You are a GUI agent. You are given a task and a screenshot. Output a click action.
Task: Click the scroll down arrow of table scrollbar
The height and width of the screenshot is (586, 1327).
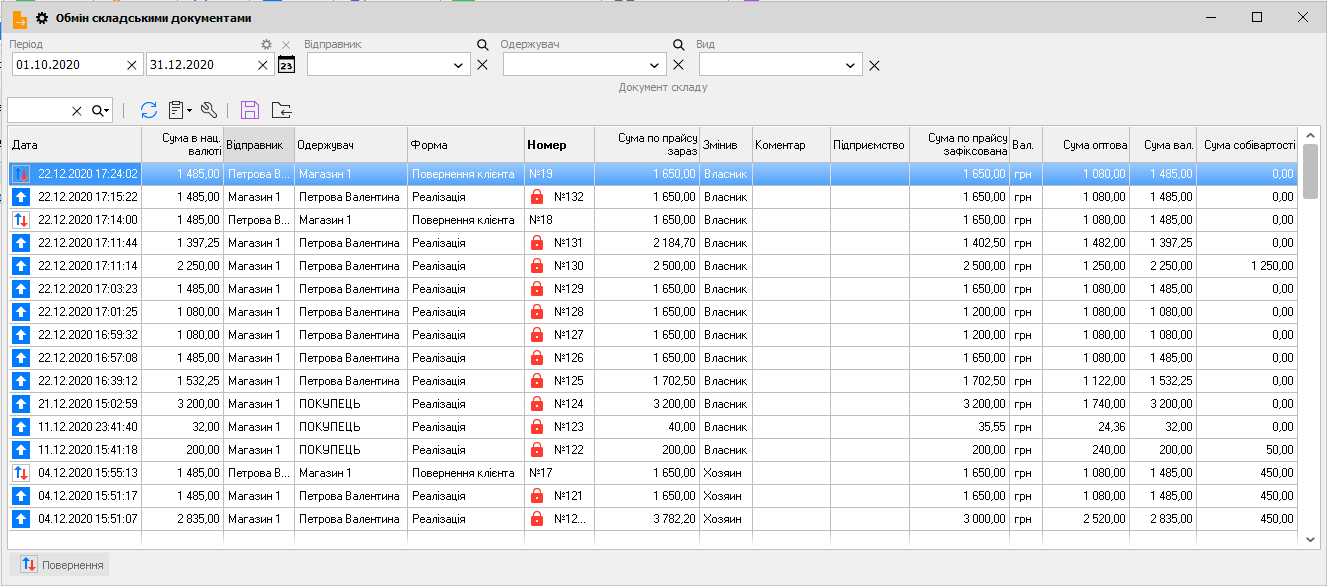point(1311,539)
